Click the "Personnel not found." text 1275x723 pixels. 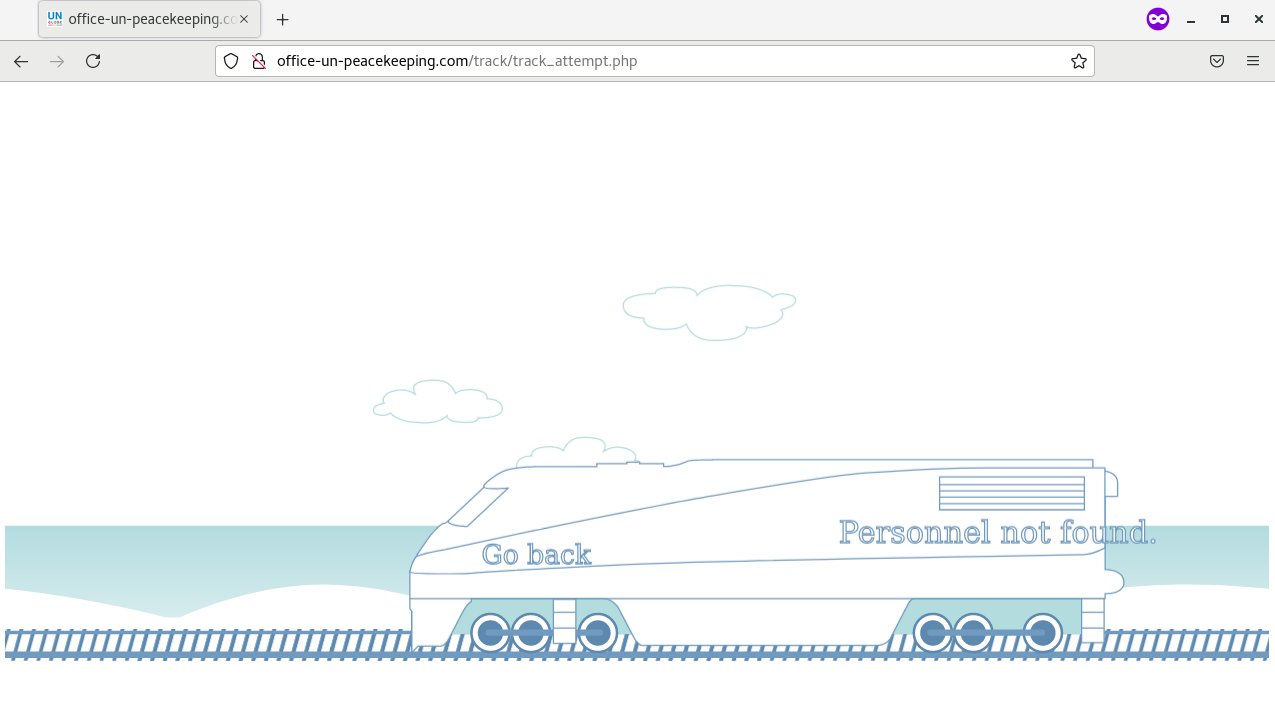[x=997, y=532]
